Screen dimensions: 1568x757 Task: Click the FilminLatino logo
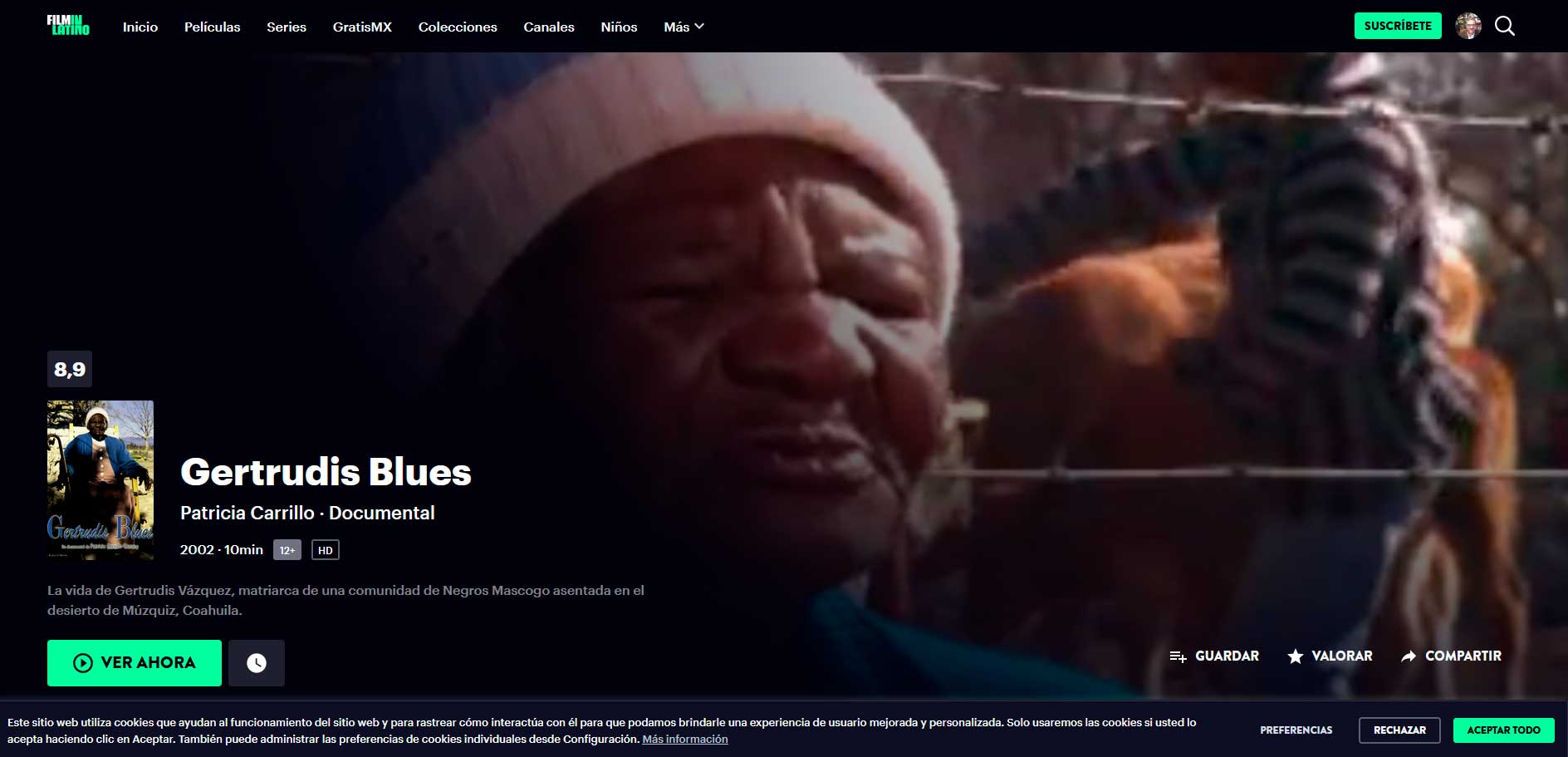(68, 26)
